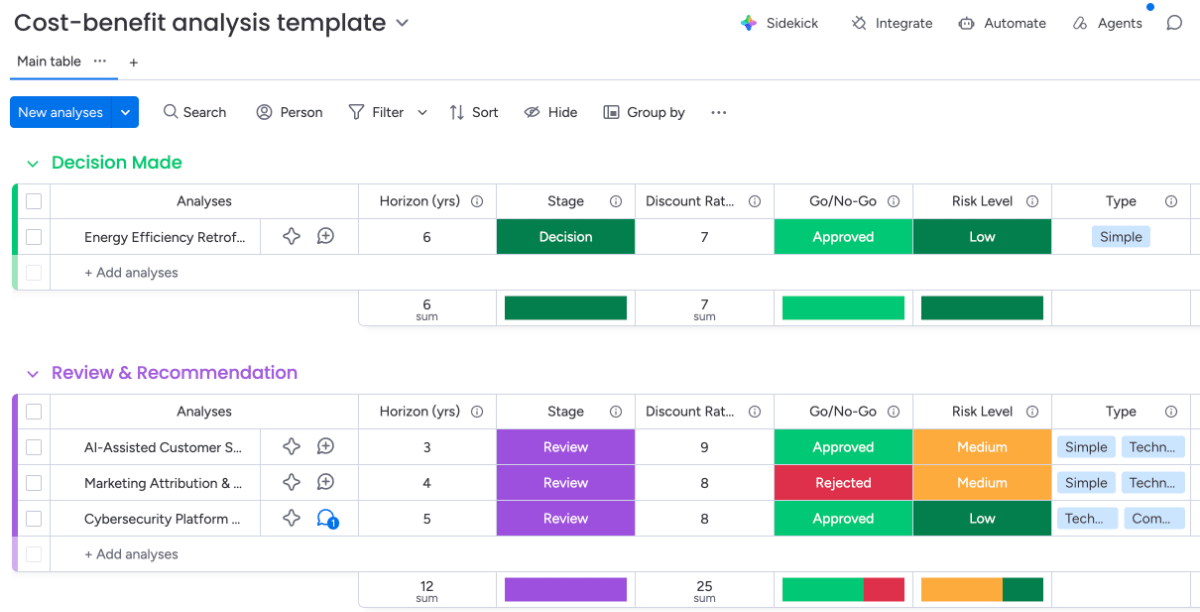Image resolution: width=1200 pixels, height=612 pixels.
Task: Collapse the Decision Made group
Action: (32, 163)
